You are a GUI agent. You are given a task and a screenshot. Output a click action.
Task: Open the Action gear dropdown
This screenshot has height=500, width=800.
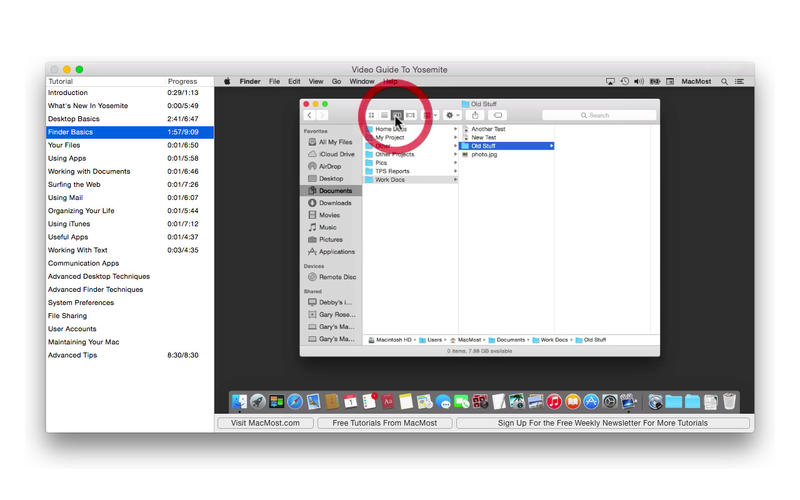tap(452, 115)
